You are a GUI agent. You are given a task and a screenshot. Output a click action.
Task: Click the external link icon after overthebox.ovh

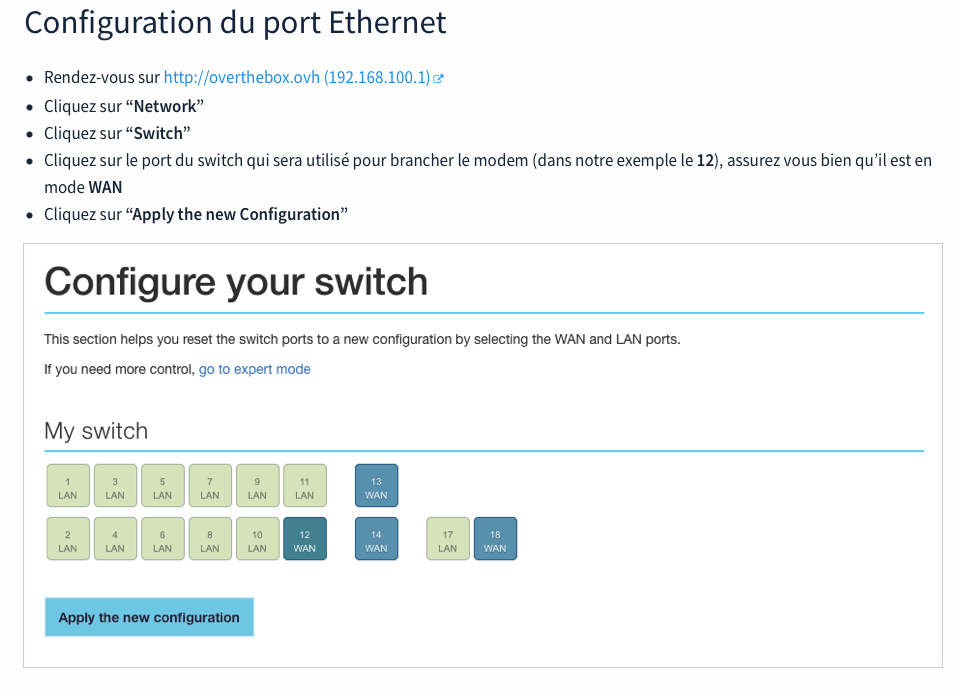tap(439, 78)
